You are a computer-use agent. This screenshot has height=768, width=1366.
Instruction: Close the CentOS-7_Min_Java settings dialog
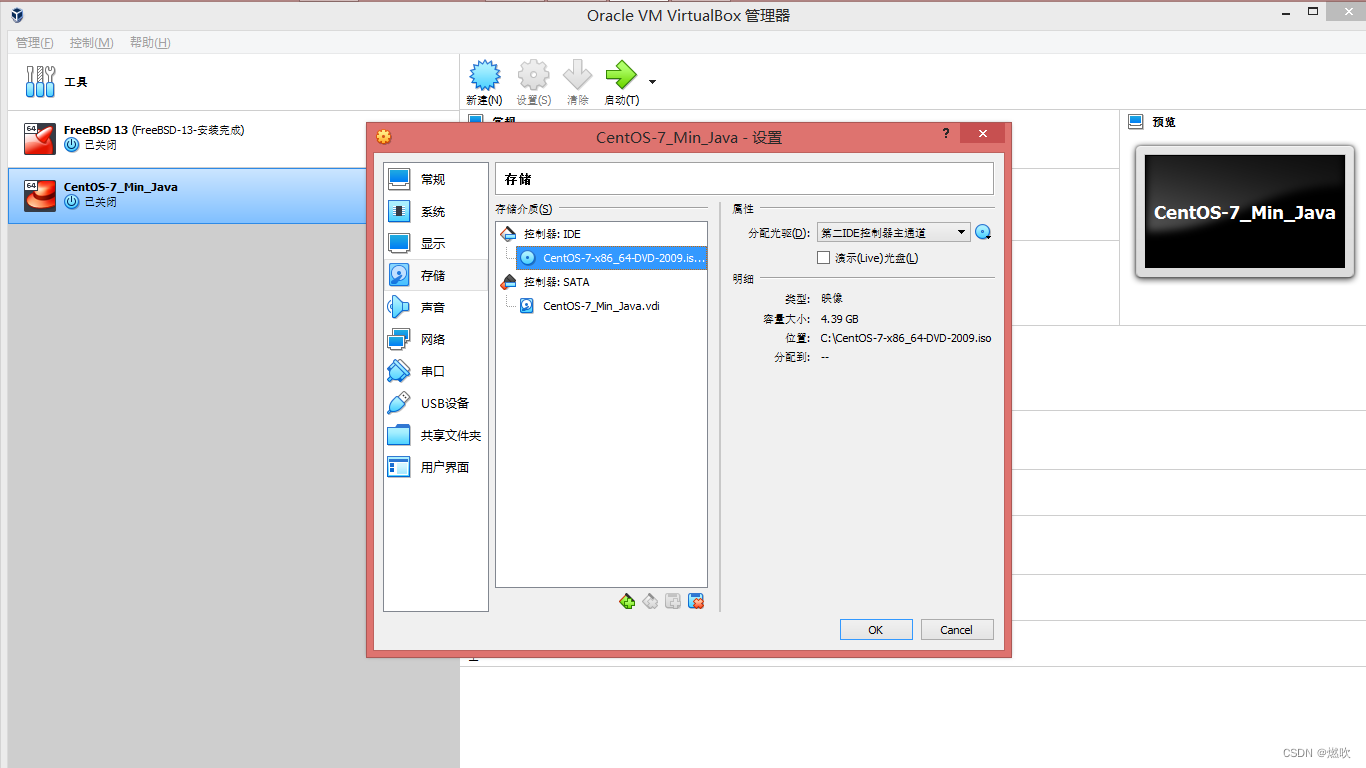983,134
